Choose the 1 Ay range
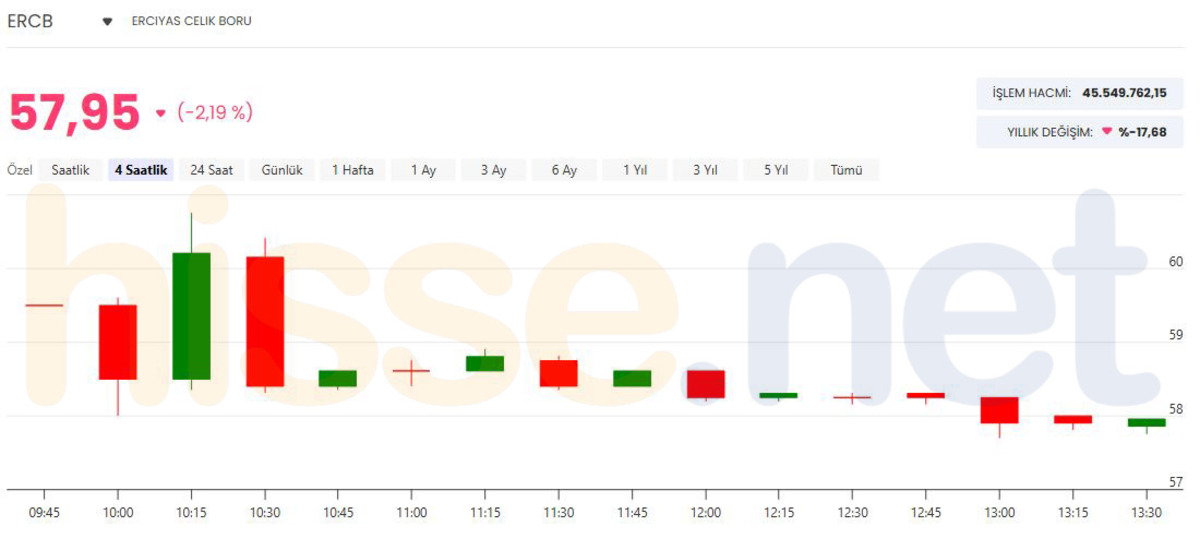 click(423, 170)
